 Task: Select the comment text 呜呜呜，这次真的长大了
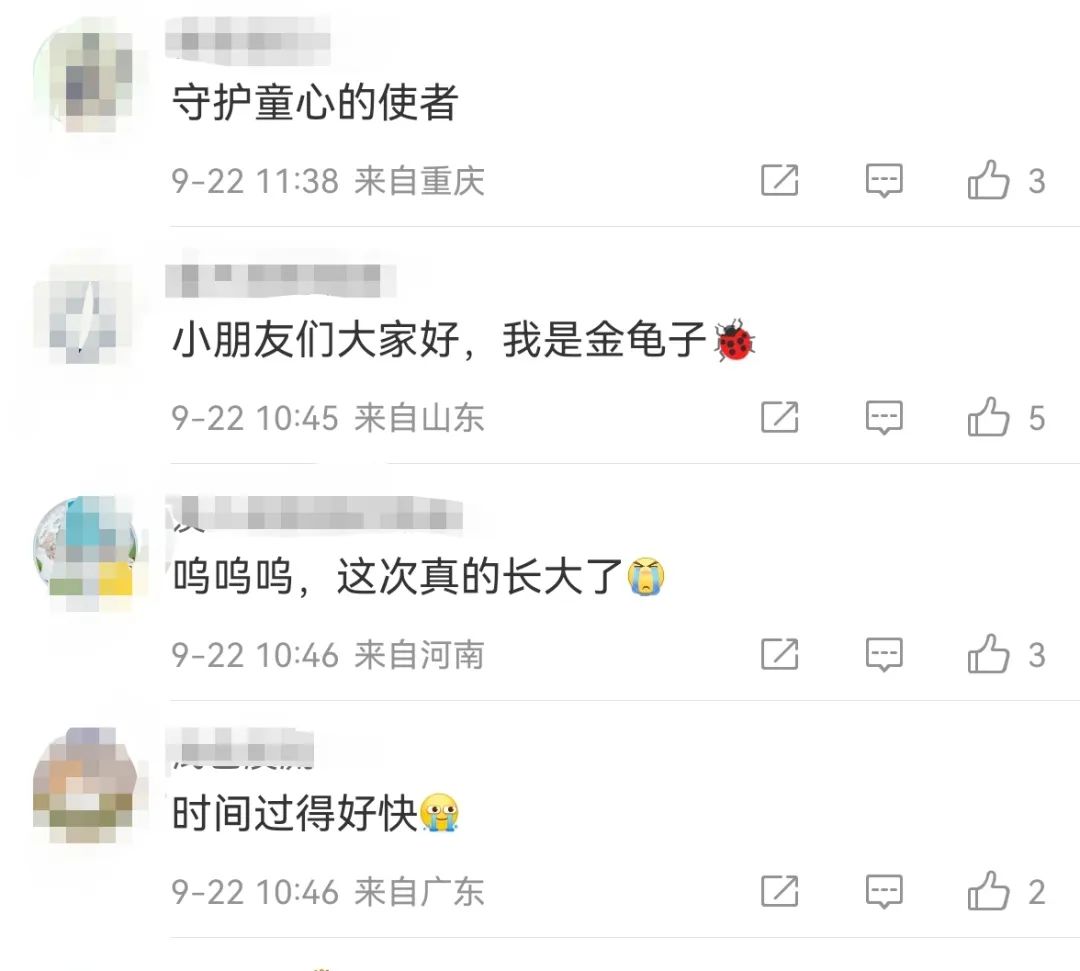[419, 577]
